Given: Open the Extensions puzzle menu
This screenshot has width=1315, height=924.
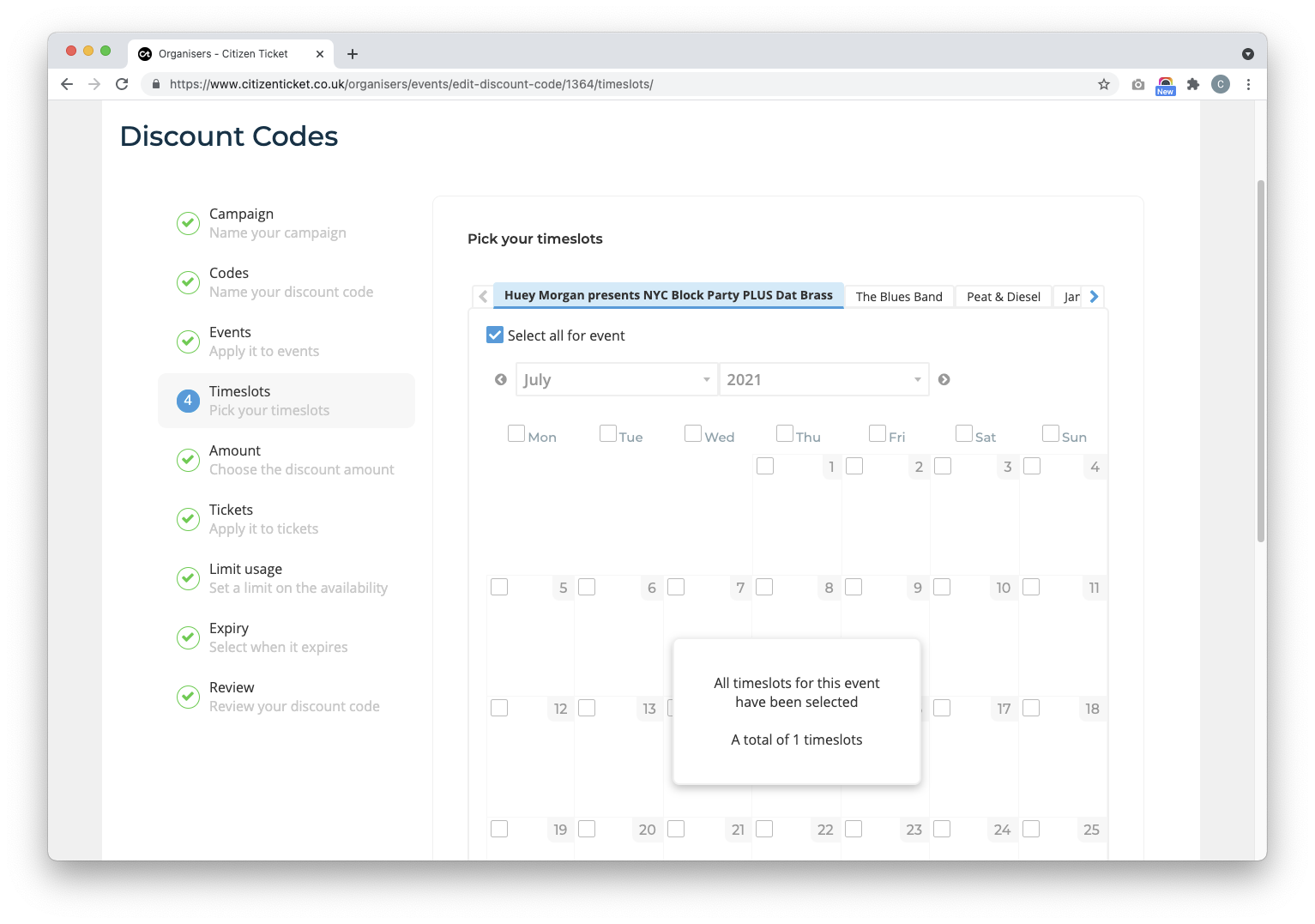Looking at the screenshot, I should tap(1192, 84).
